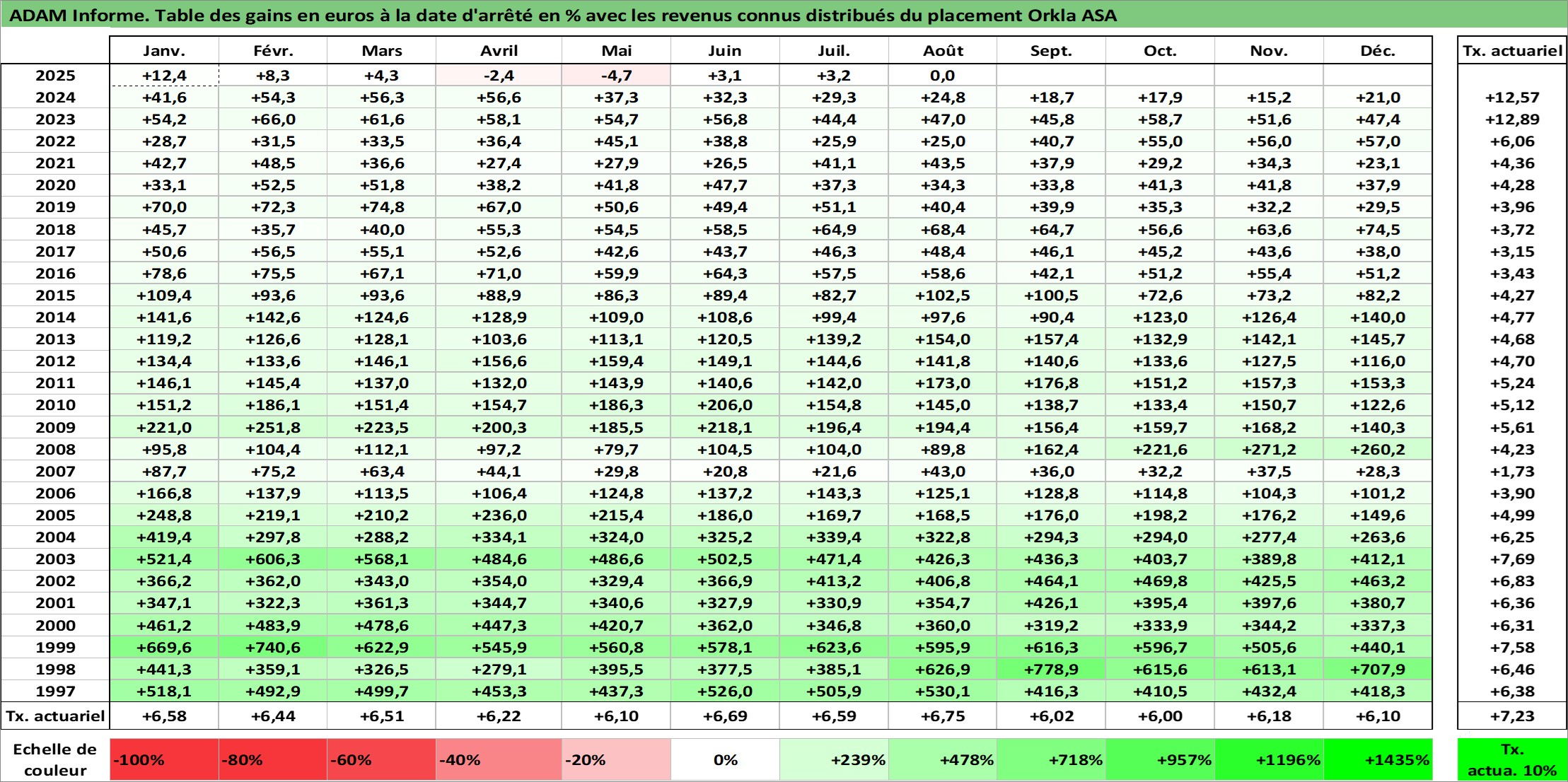1568x782 pixels.
Task: Click the +6,58 January actuarial rate
Action: click(x=164, y=716)
